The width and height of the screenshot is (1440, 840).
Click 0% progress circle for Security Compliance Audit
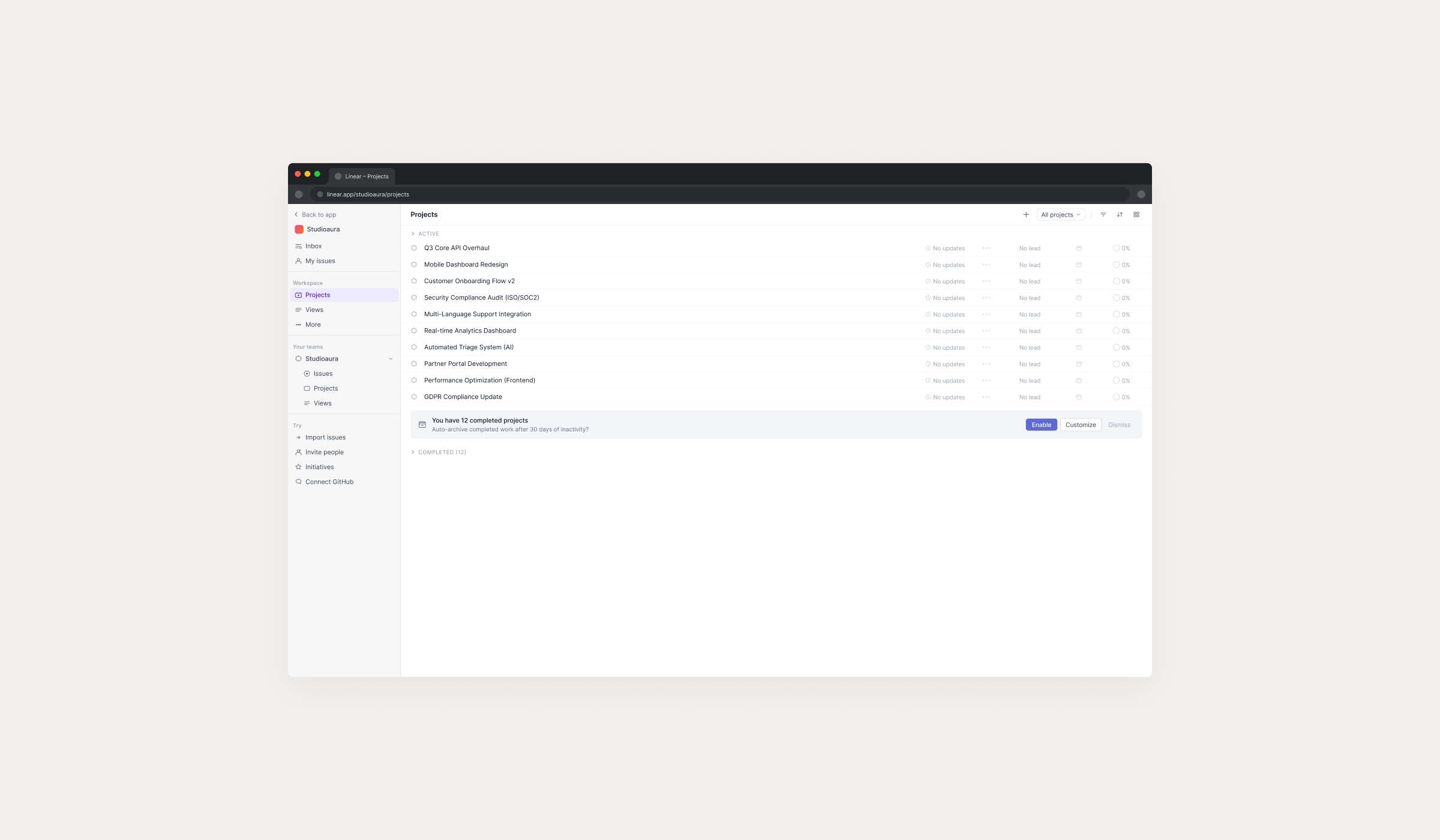tap(1116, 298)
